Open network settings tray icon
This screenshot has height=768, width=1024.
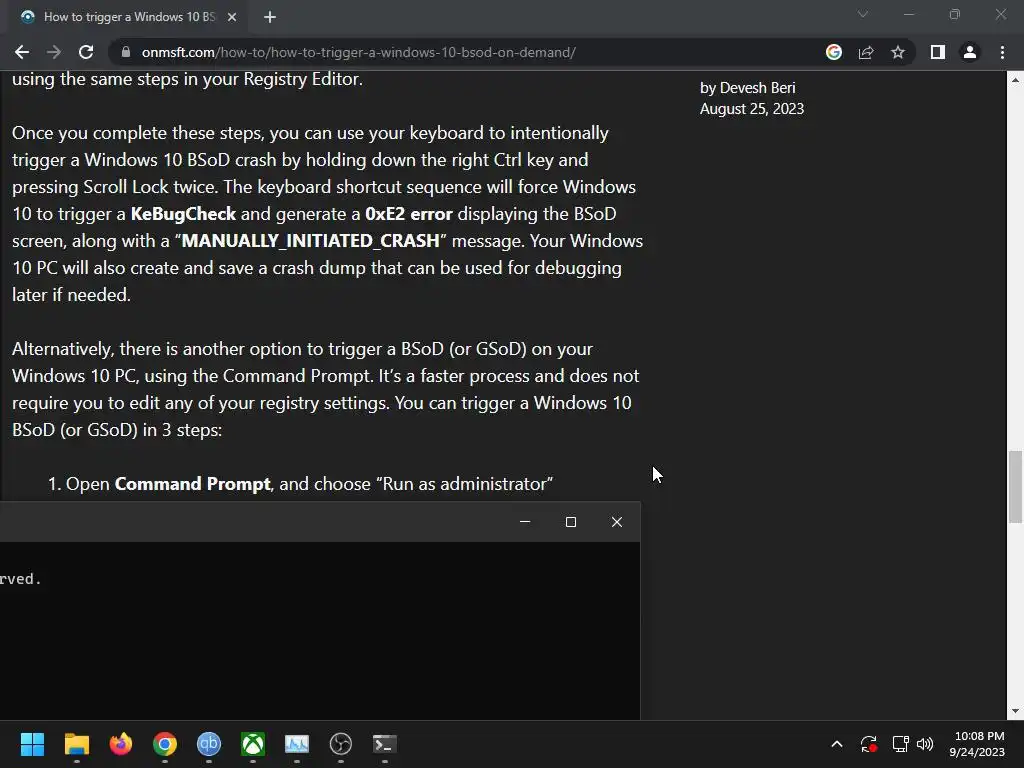[x=901, y=744]
